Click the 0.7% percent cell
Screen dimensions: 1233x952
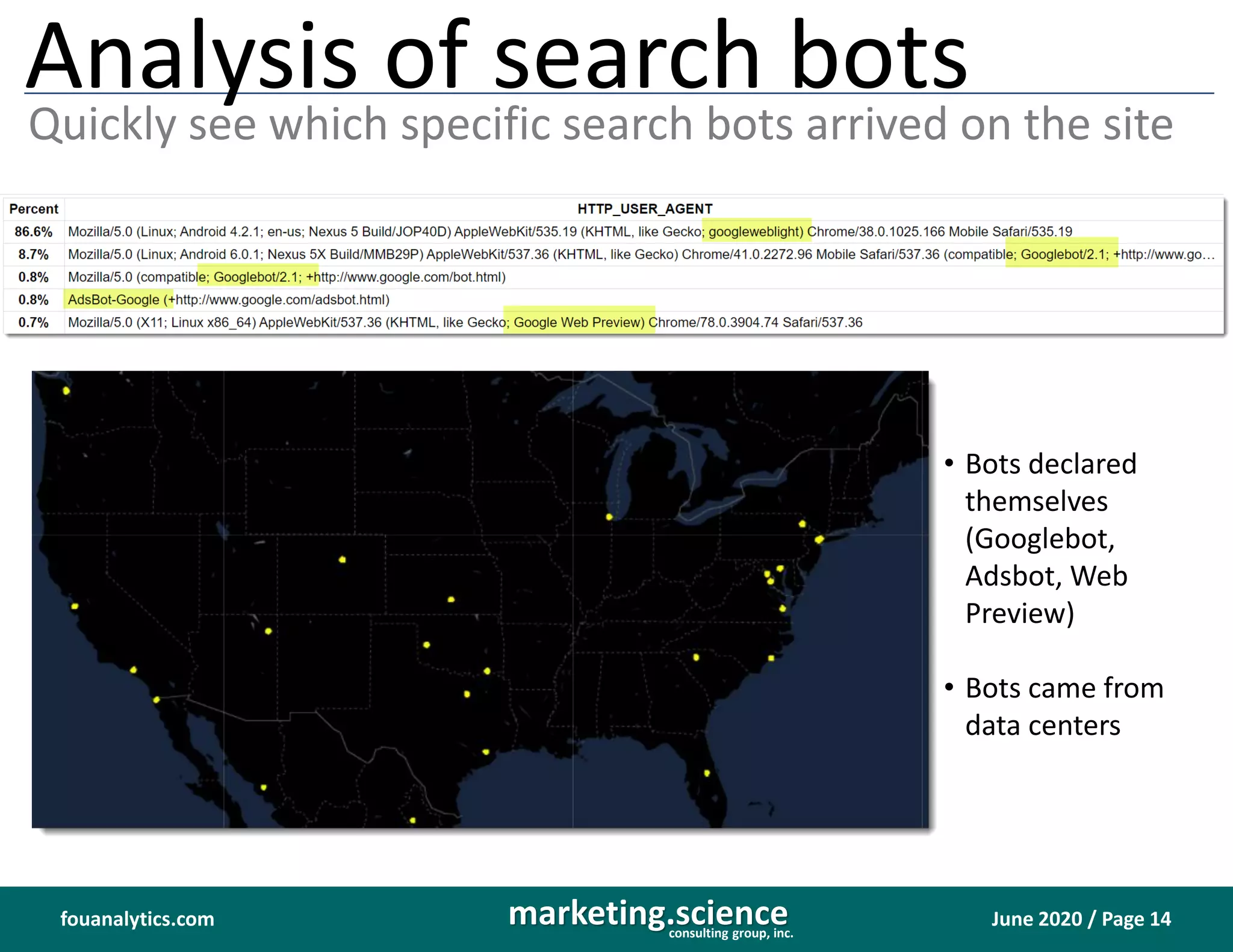[34, 323]
